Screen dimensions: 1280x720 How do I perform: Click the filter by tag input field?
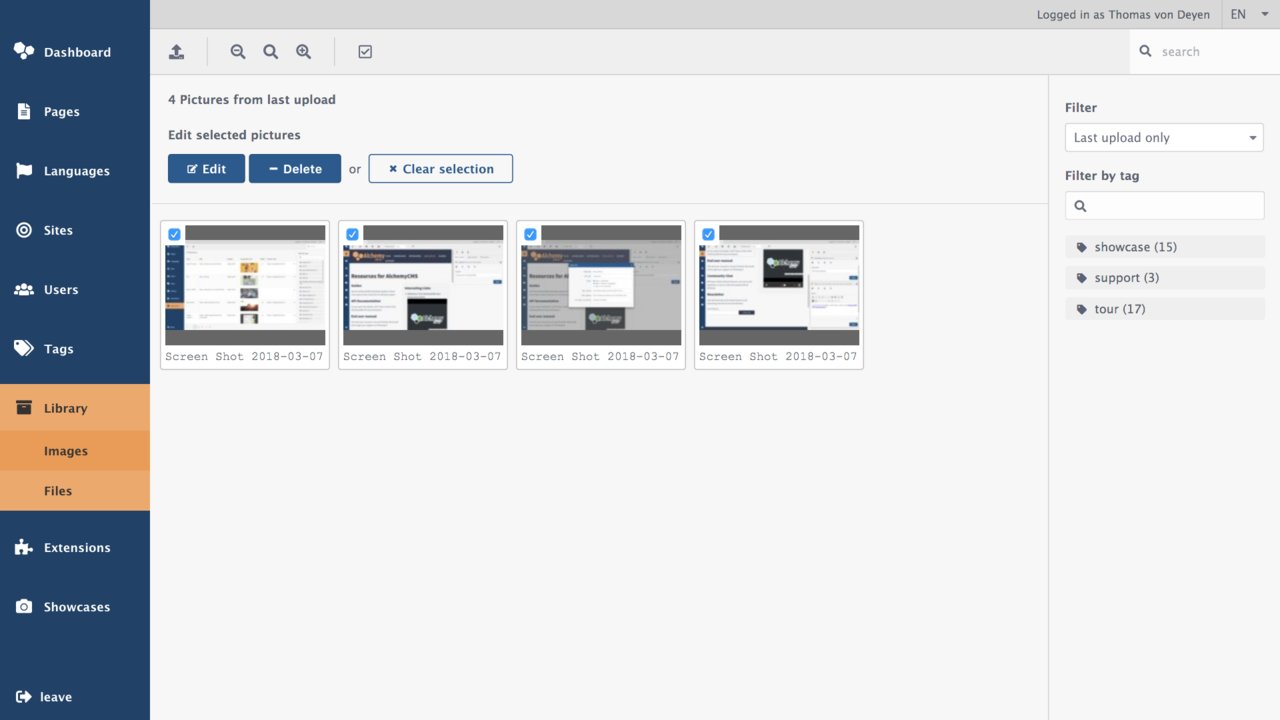click(1164, 205)
